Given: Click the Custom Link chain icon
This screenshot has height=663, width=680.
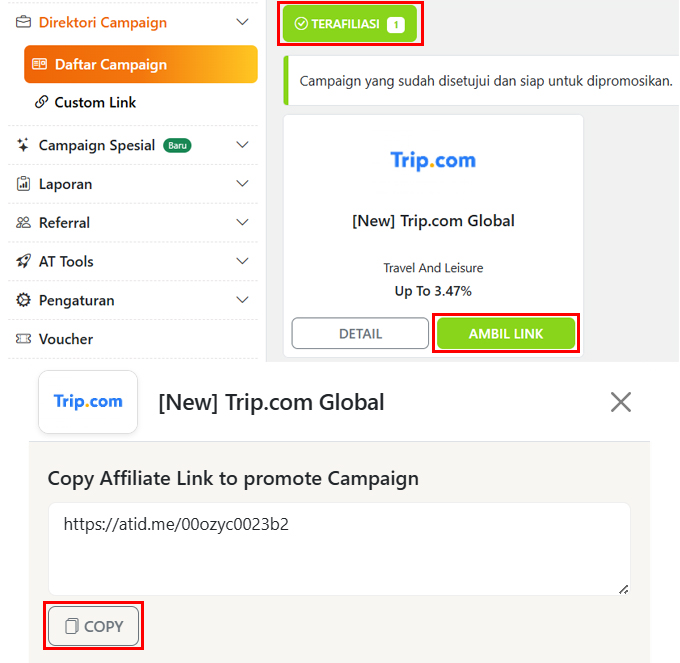Looking at the screenshot, I should [x=41, y=102].
